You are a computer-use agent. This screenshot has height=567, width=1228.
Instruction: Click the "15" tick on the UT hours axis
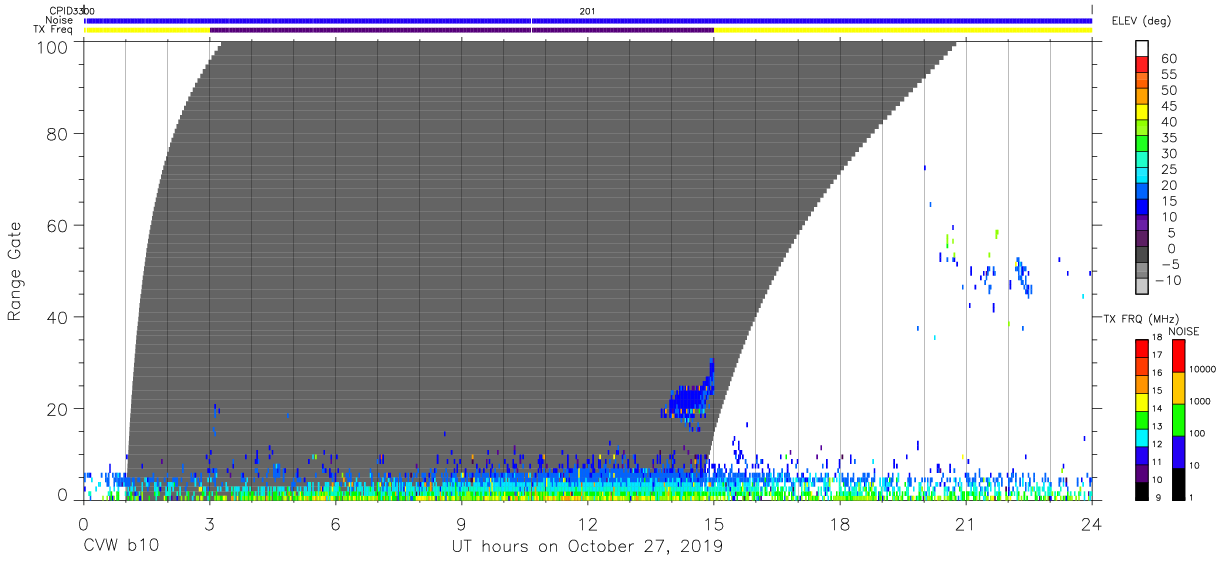click(713, 523)
